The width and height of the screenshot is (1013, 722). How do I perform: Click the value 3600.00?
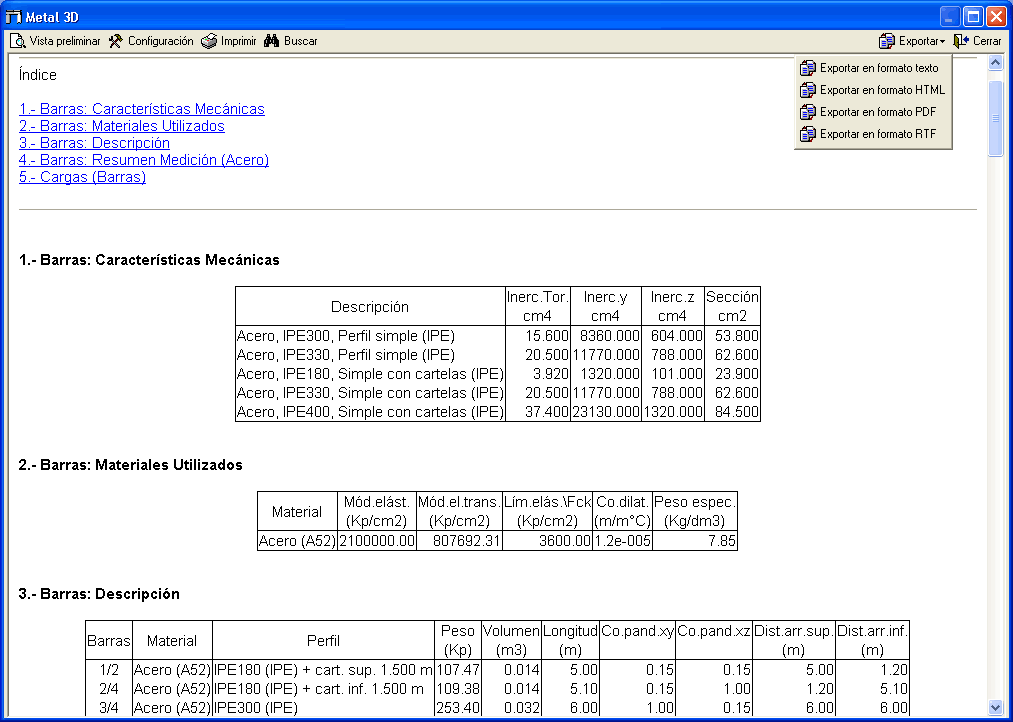565,541
